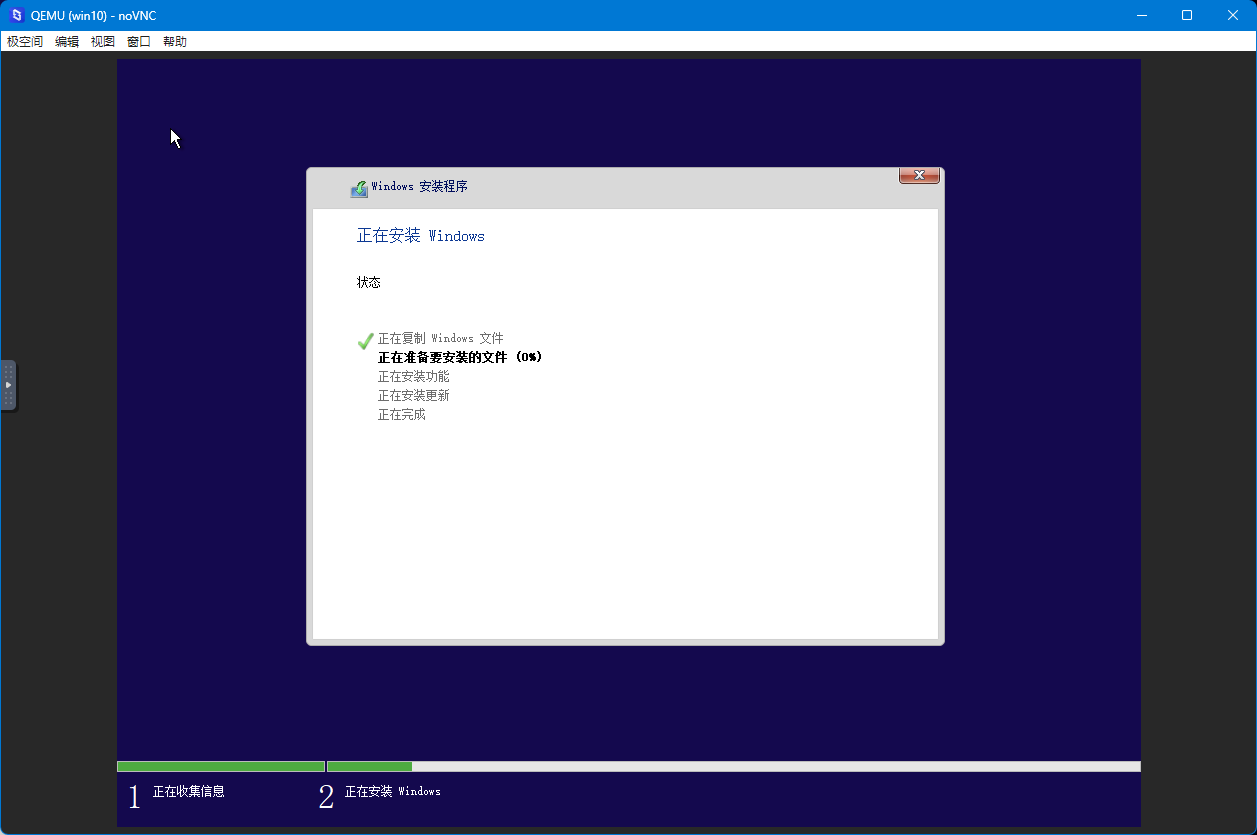Click the 正在安装功能 status line
Viewport: 1257px width, 835px height.
pos(413,377)
